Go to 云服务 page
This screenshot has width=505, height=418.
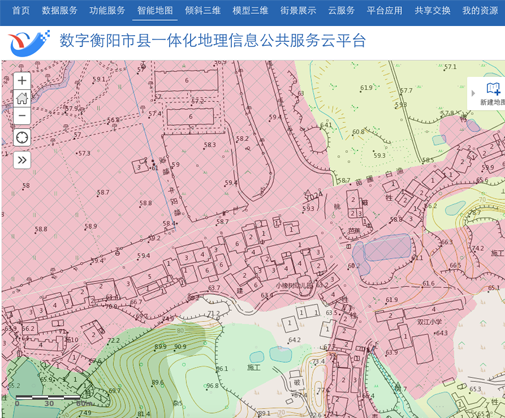(341, 11)
